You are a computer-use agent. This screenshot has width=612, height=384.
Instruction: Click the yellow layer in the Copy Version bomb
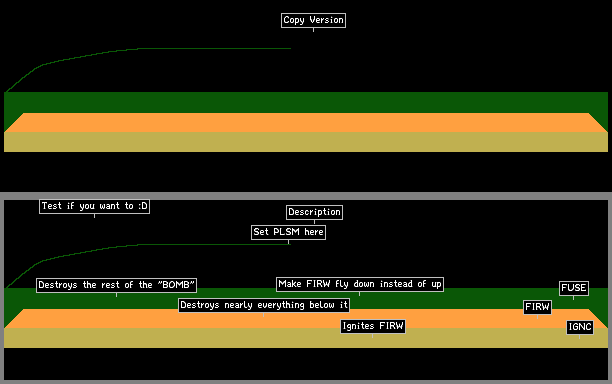pyautogui.click(x=306, y=142)
